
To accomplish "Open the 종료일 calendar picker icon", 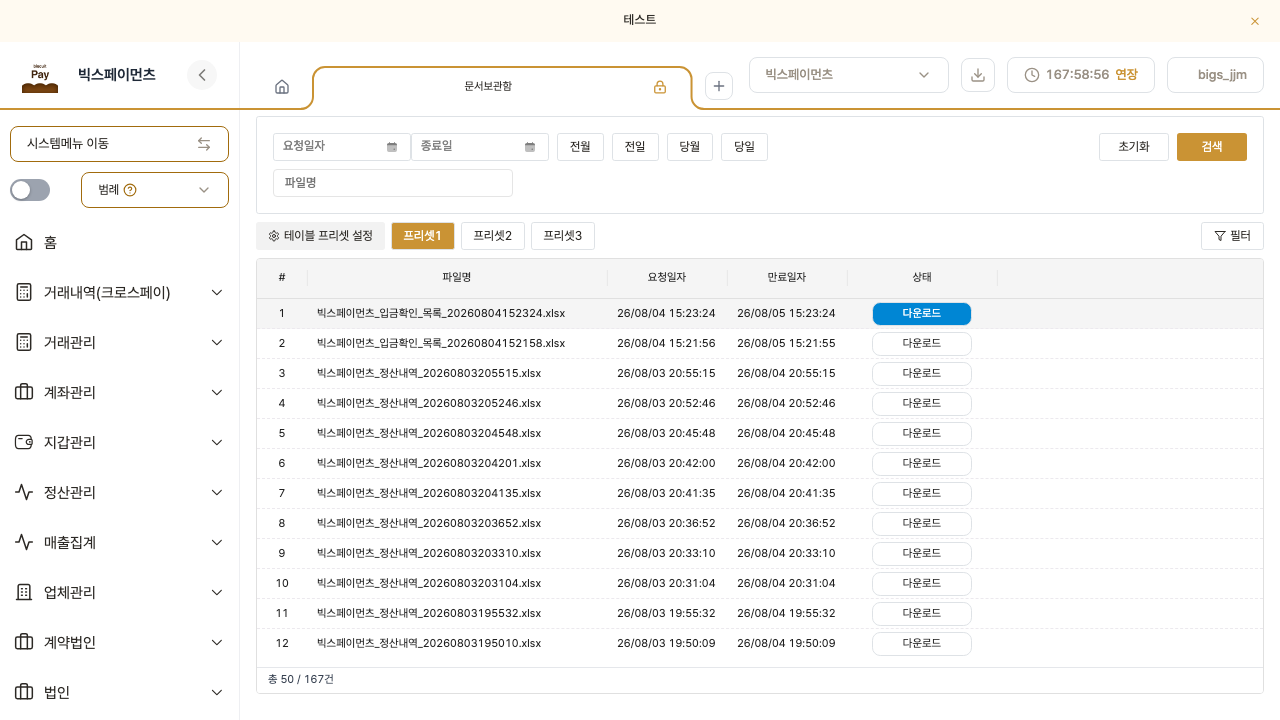I will tap(530, 147).
